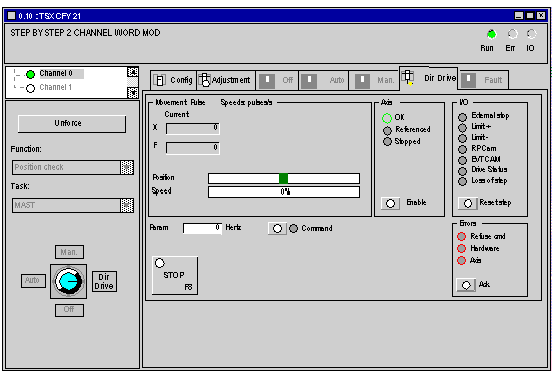Click the Dir Drive tab icon
This screenshot has width=552, height=384.
[x=408, y=77]
